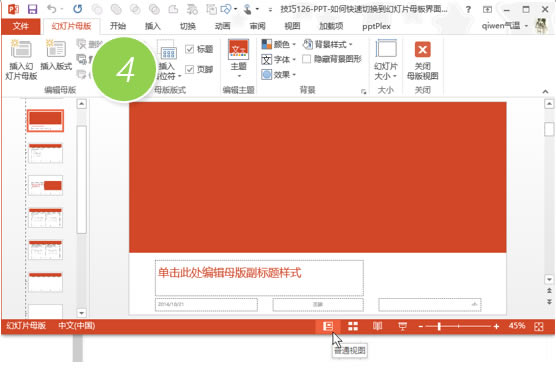Click previous slide double-arrow button
Viewport: 556px width, 374px height.
click(549, 291)
